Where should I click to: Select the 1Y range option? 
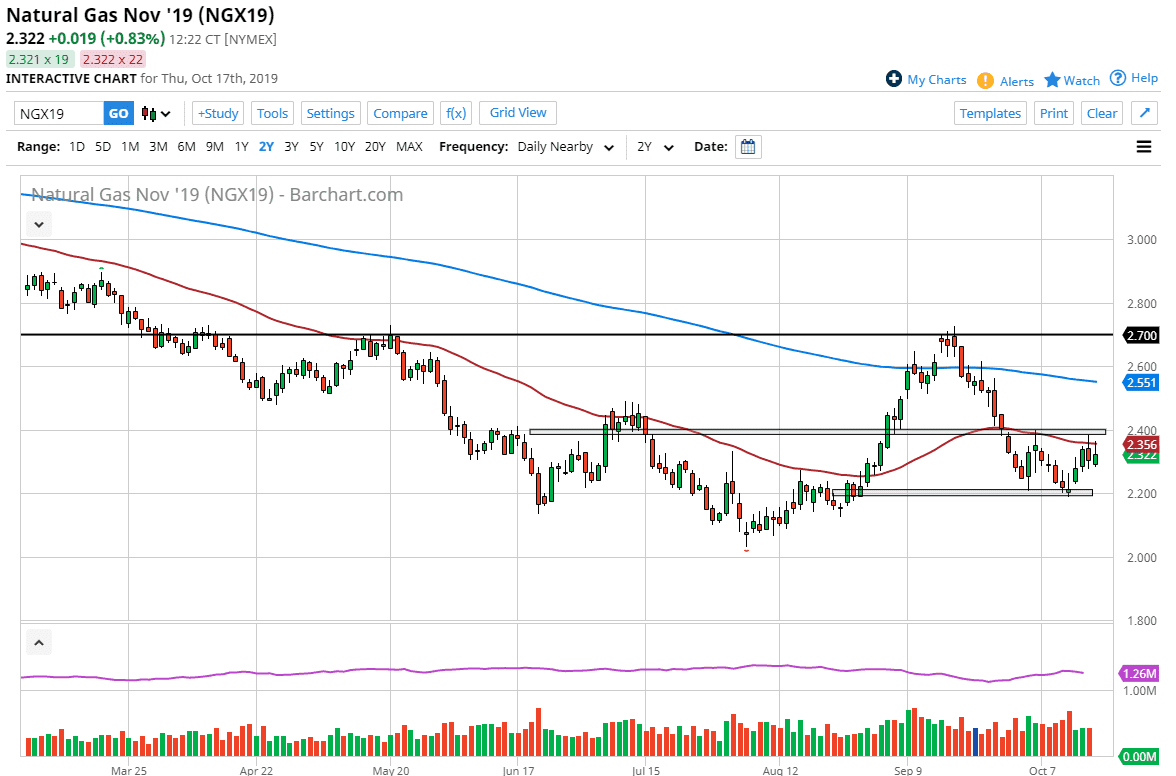point(241,147)
